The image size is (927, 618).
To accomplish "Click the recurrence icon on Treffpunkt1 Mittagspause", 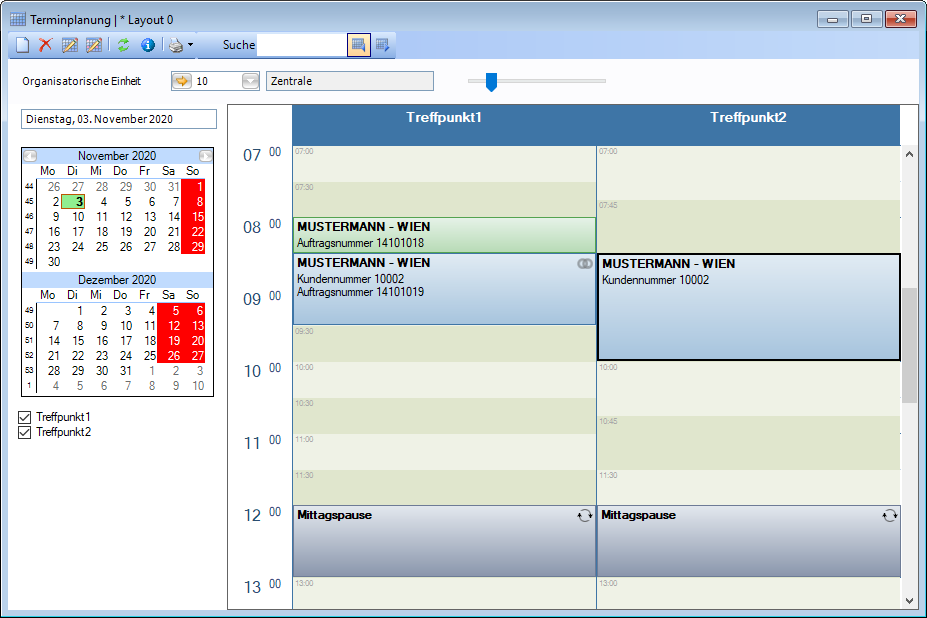I will (584, 515).
